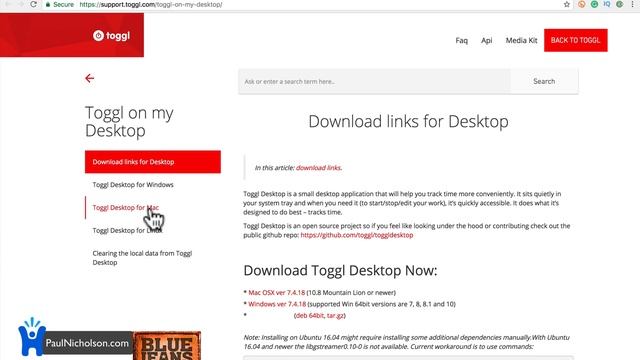Open the Faq page
Screen dimensions: 640x360
click(462, 40)
